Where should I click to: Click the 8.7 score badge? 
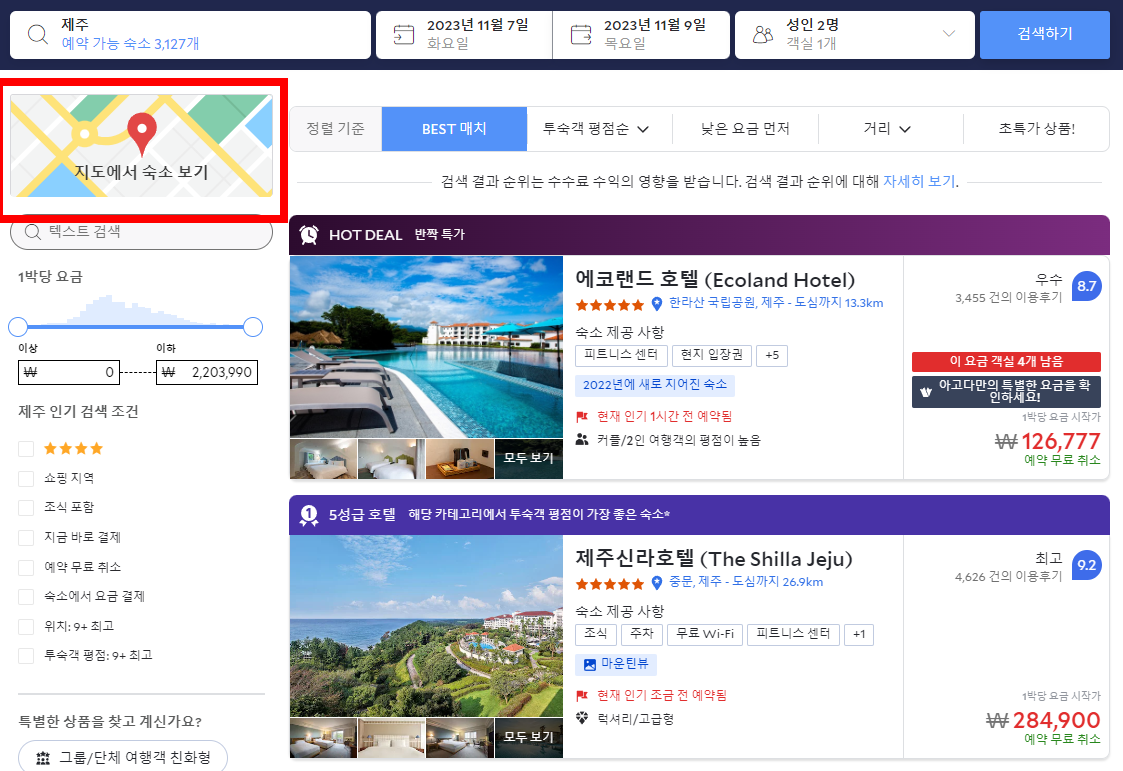pyautogui.click(x=1086, y=286)
